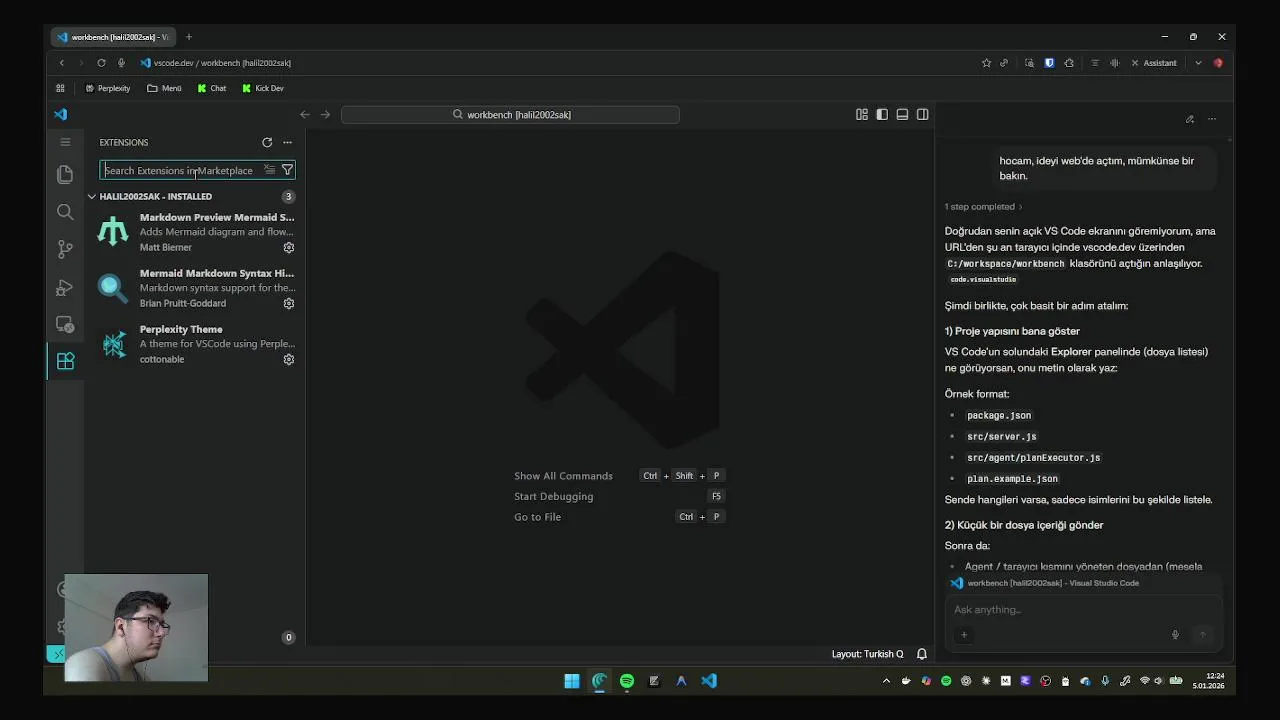The width and height of the screenshot is (1280, 720).
Task: Go back in the browser
Action: 61,63
